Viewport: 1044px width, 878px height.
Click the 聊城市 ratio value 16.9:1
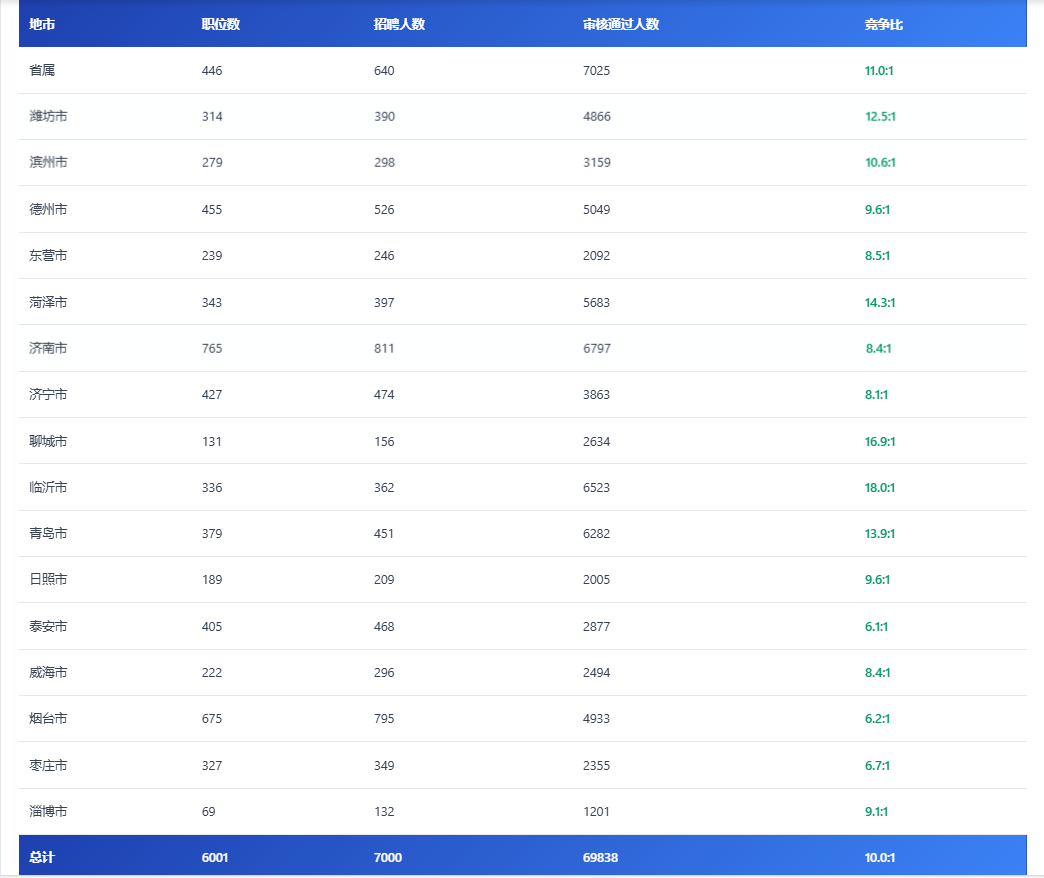[879, 441]
